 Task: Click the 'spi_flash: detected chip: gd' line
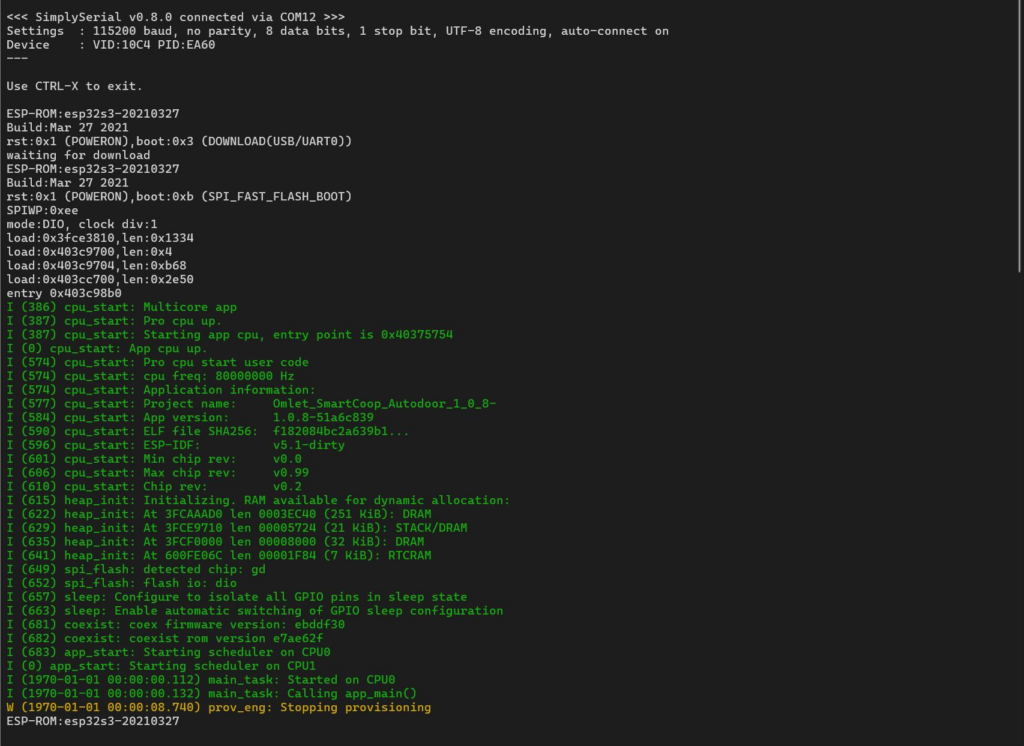click(x=136, y=570)
